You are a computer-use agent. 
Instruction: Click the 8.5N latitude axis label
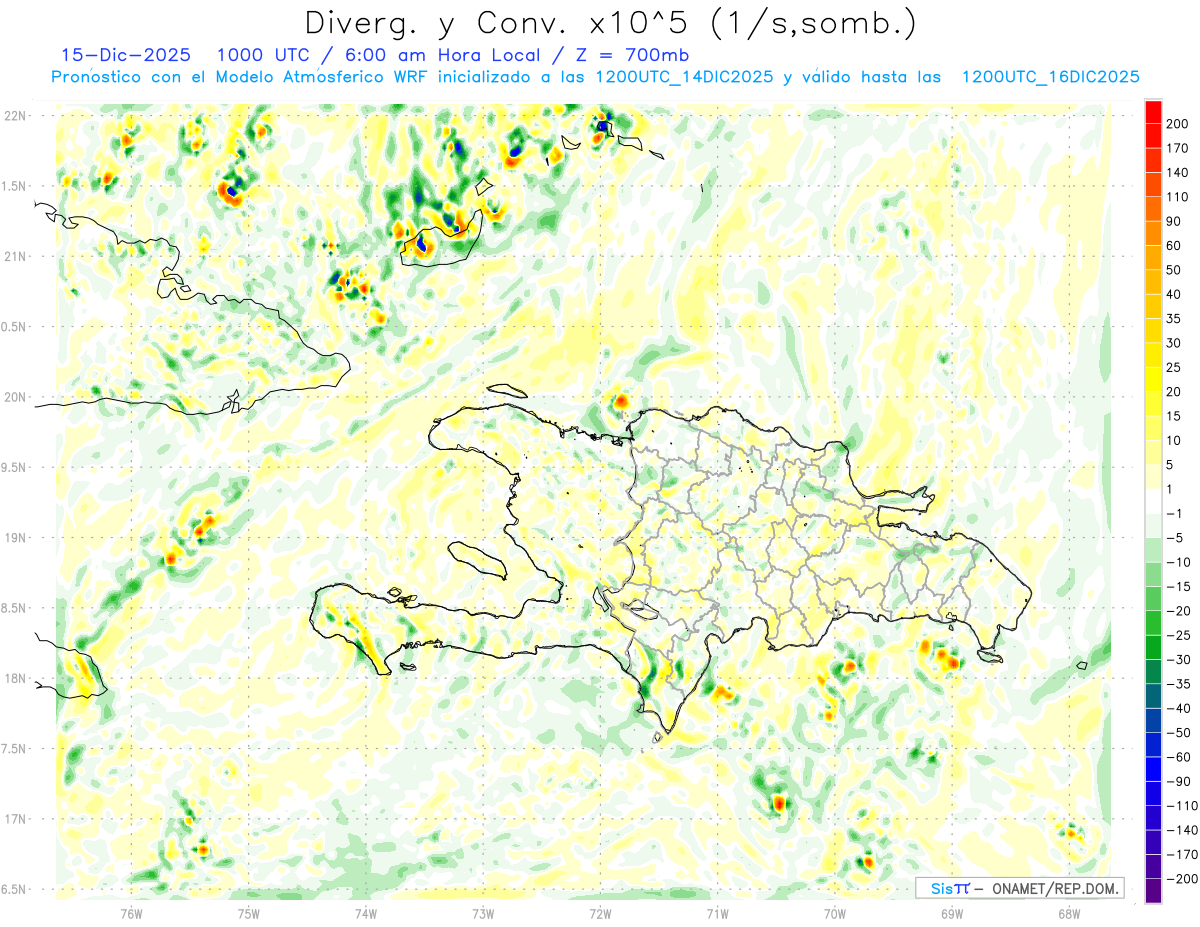point(15,608)
